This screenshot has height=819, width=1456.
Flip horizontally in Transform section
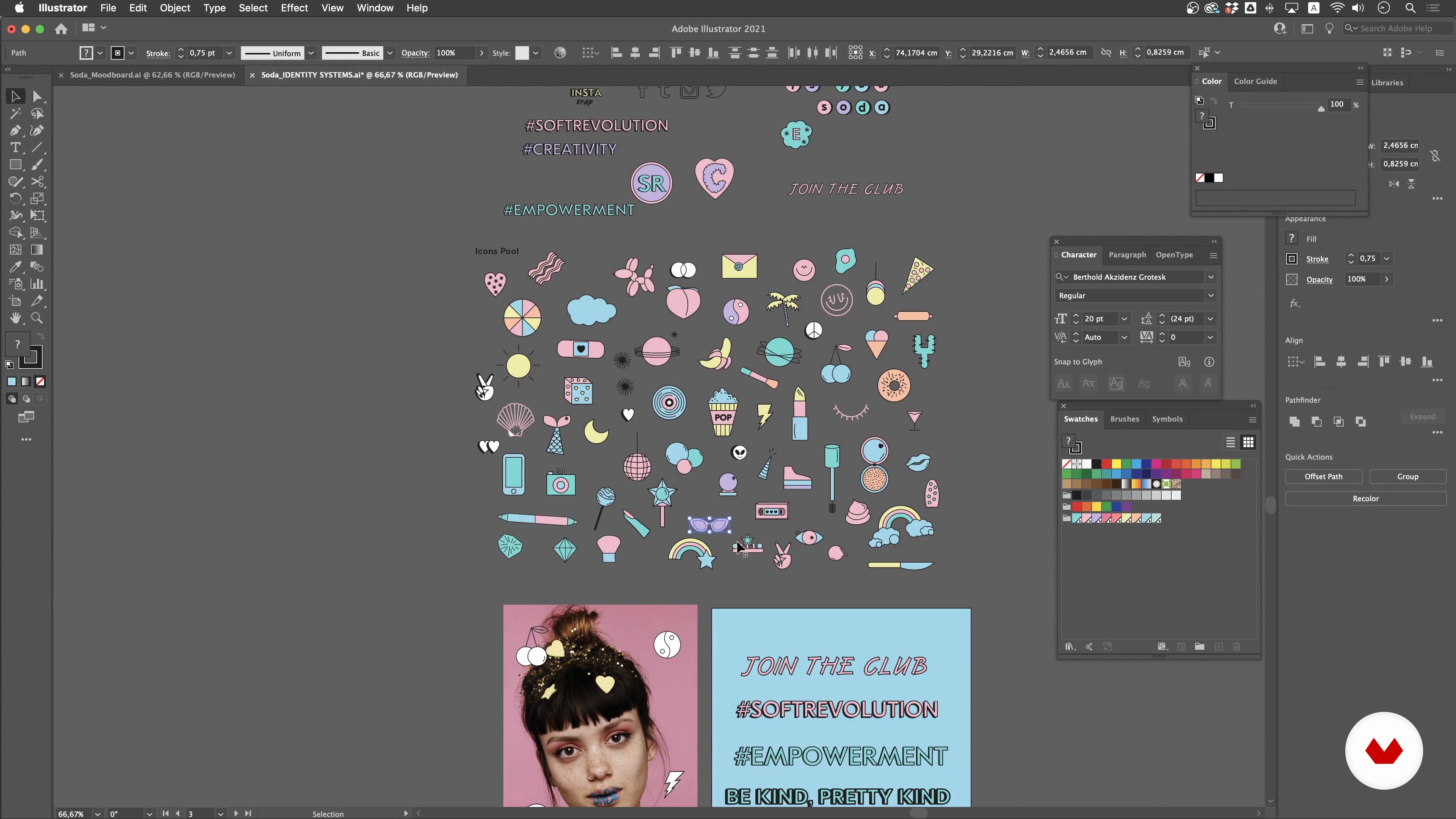[1394, 184]
